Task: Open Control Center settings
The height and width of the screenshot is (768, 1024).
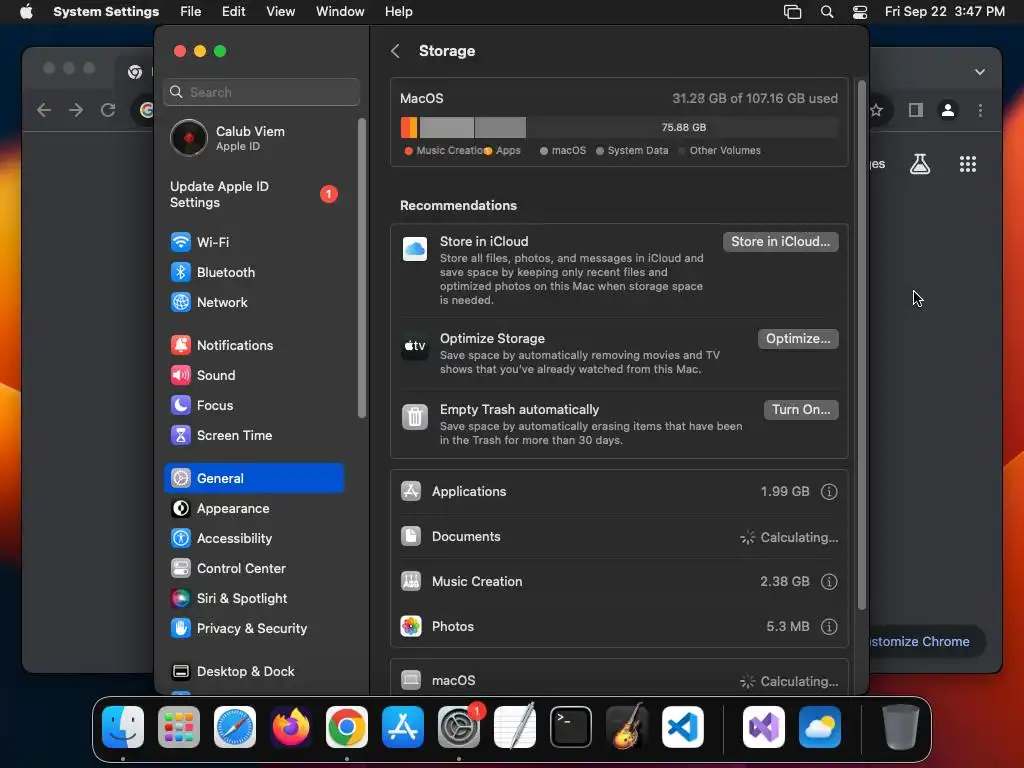Action: (x=253, y=569)
